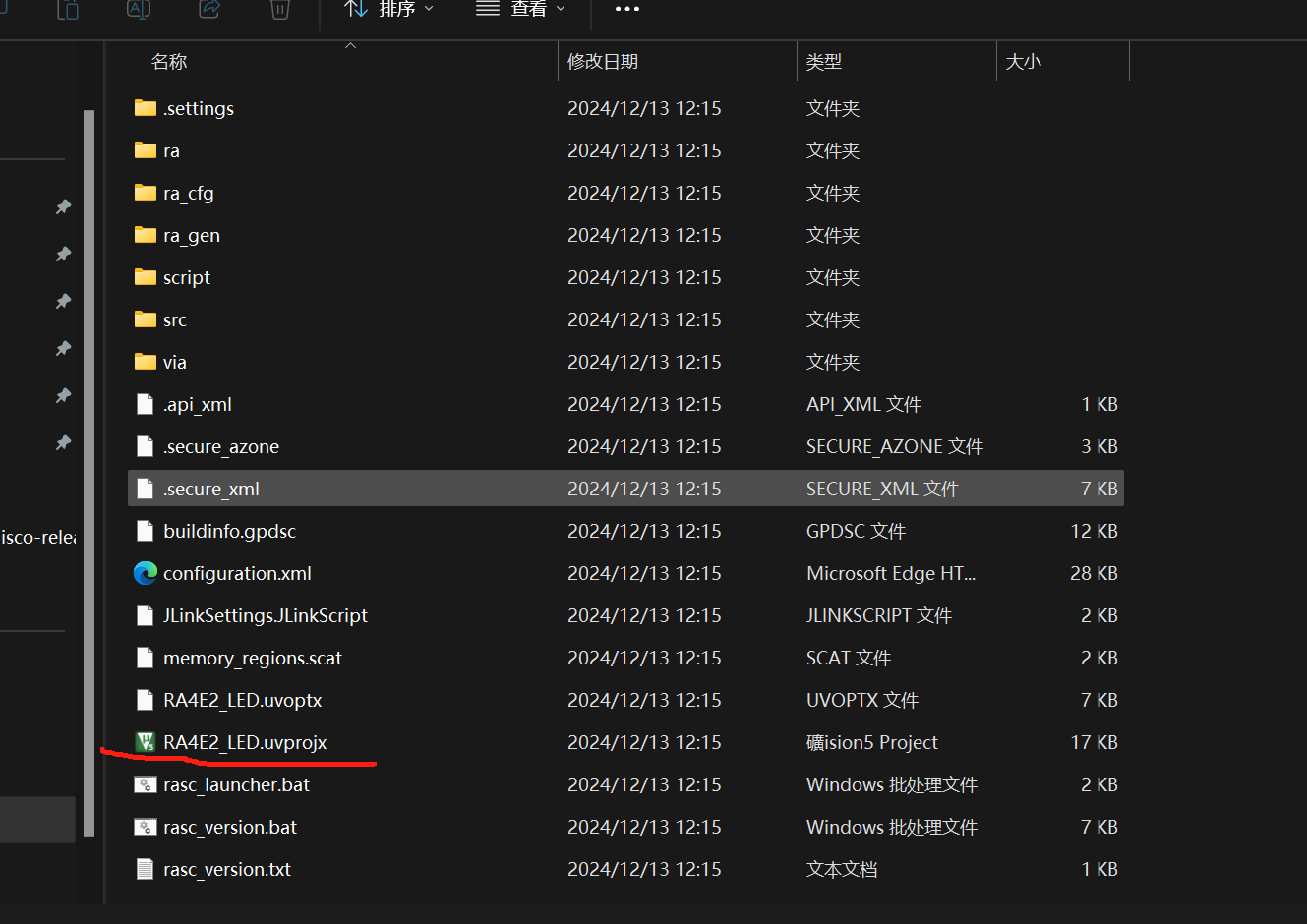Select the .secure_azone file icon
Image resolution: width=1307 pixels, height=924 pixels.
(x=146, y=445)
